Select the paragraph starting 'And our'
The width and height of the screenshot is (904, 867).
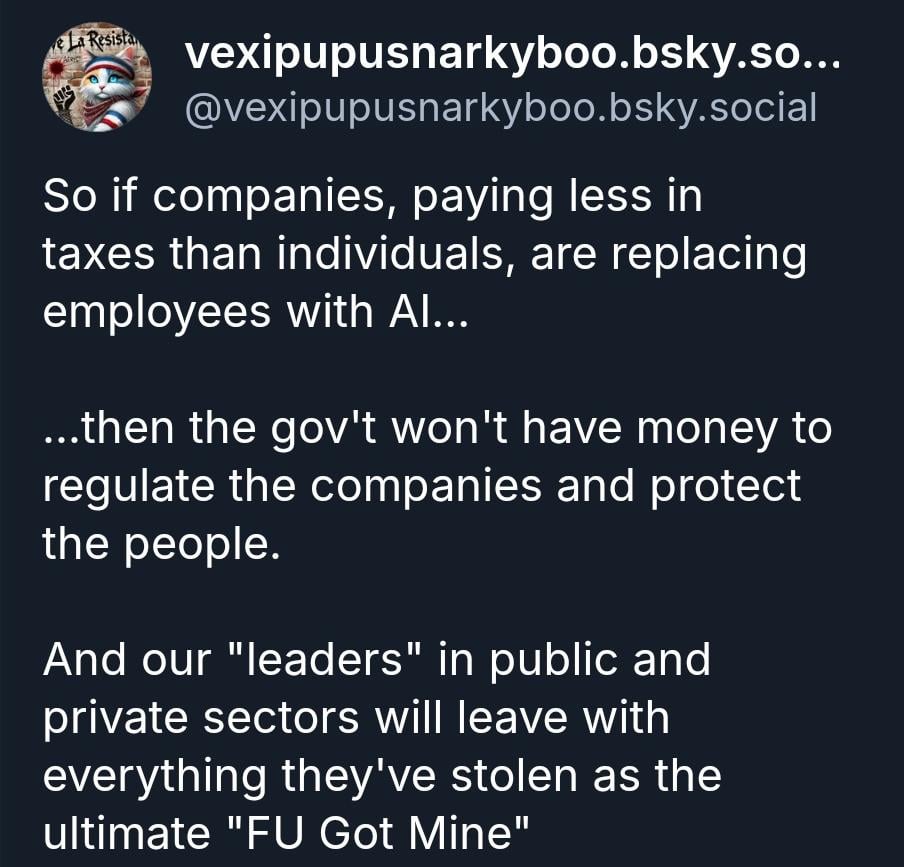(382, 747)
